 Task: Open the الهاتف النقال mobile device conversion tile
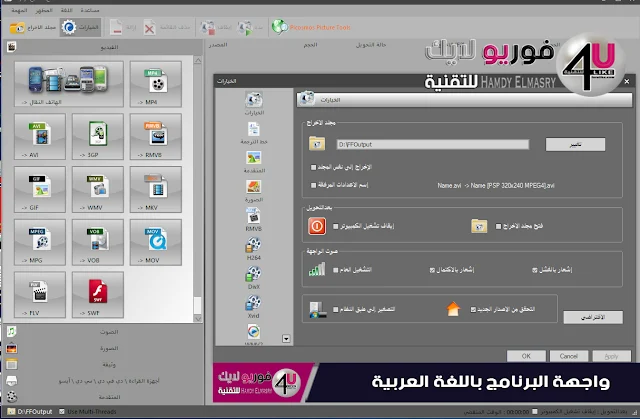[x=69, y=84]
